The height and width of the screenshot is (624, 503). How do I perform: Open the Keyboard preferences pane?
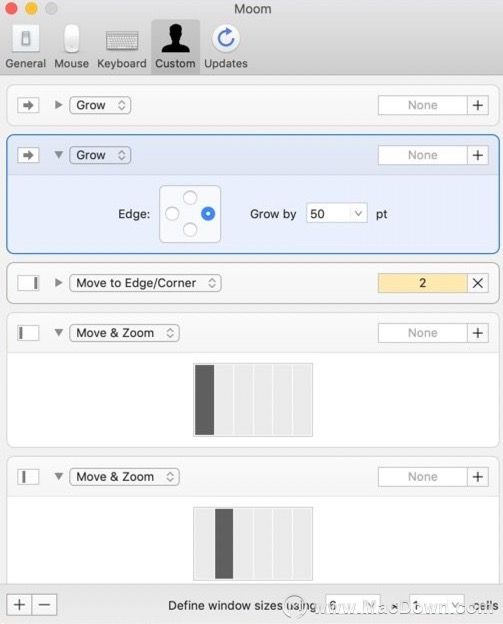tap(122, 47)
